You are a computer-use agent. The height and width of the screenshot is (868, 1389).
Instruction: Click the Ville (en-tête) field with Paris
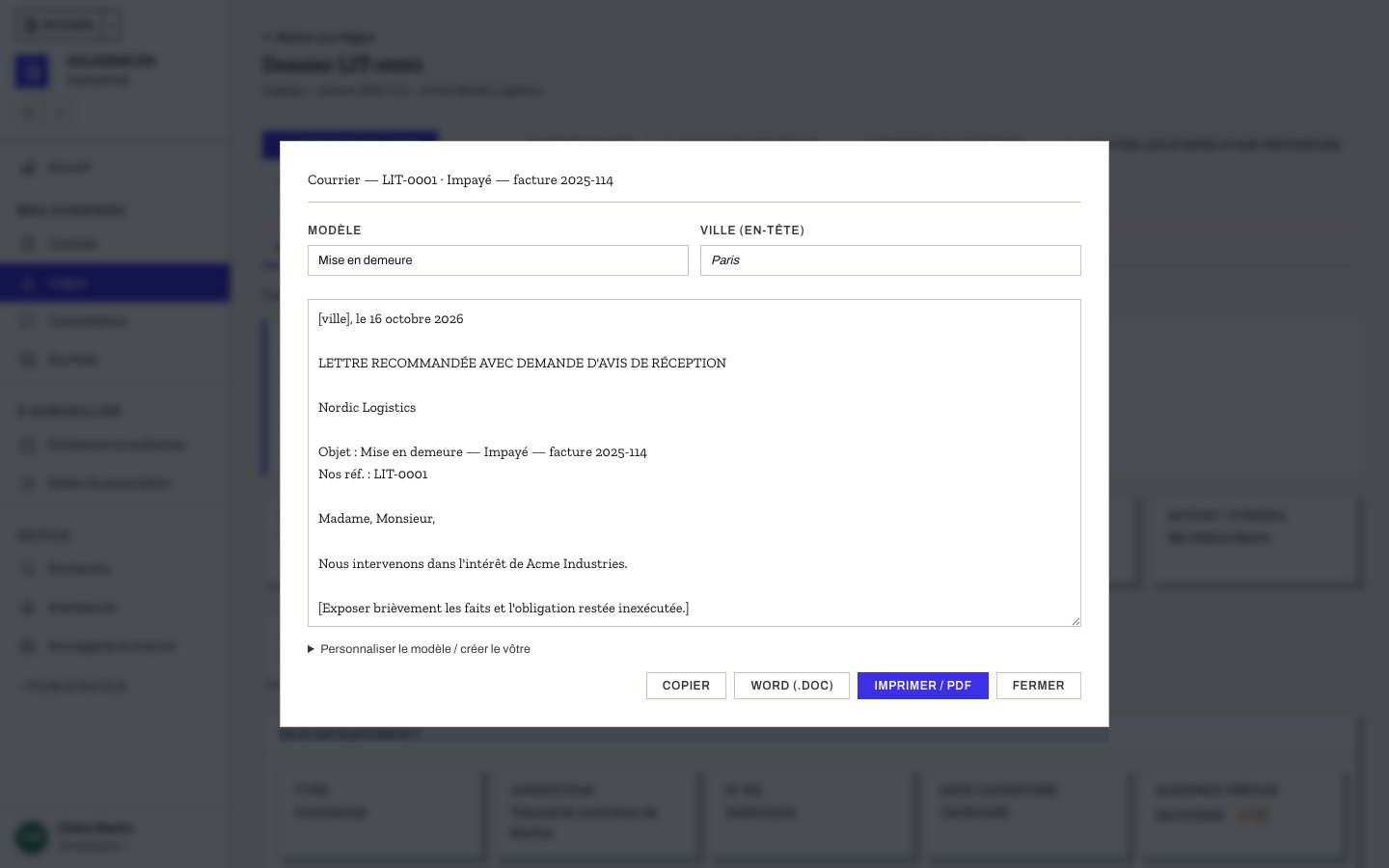pyautogui.click(x=890, y=260)
